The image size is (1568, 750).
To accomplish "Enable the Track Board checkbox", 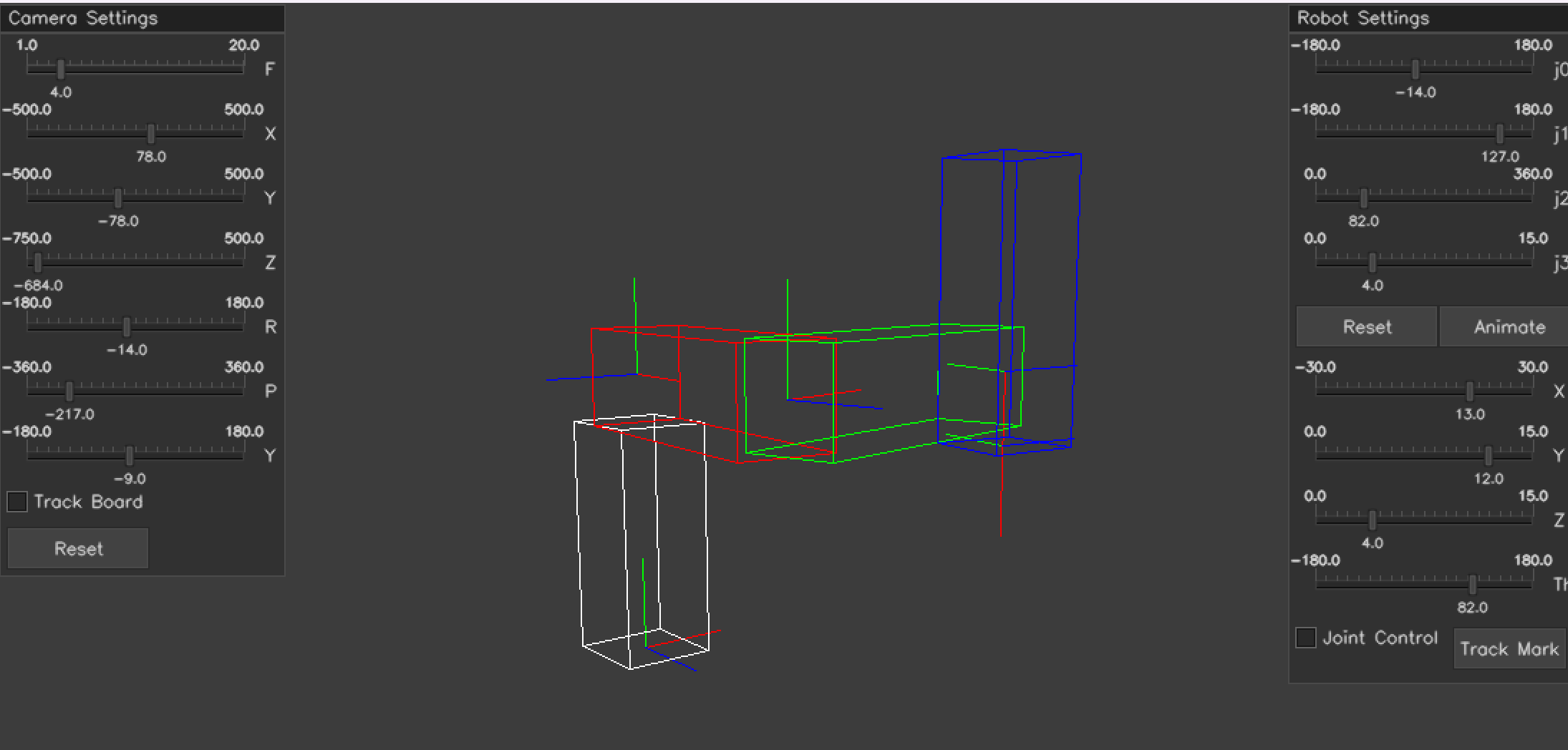I will pos(16,502).
